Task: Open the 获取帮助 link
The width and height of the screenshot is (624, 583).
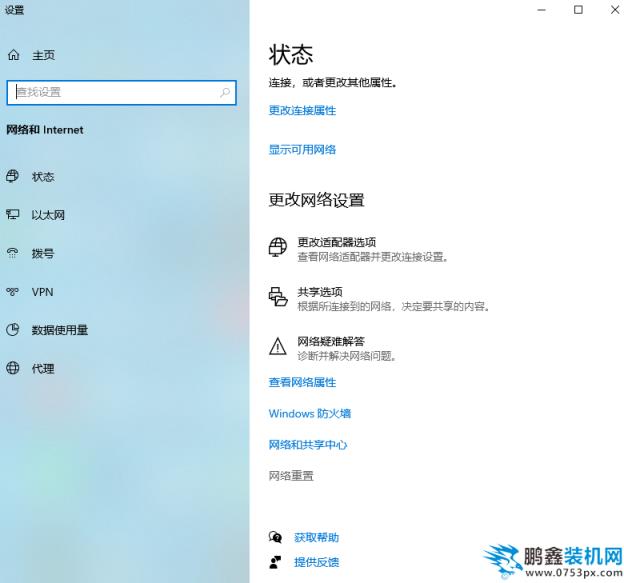Action: click(x=316, y=538)
